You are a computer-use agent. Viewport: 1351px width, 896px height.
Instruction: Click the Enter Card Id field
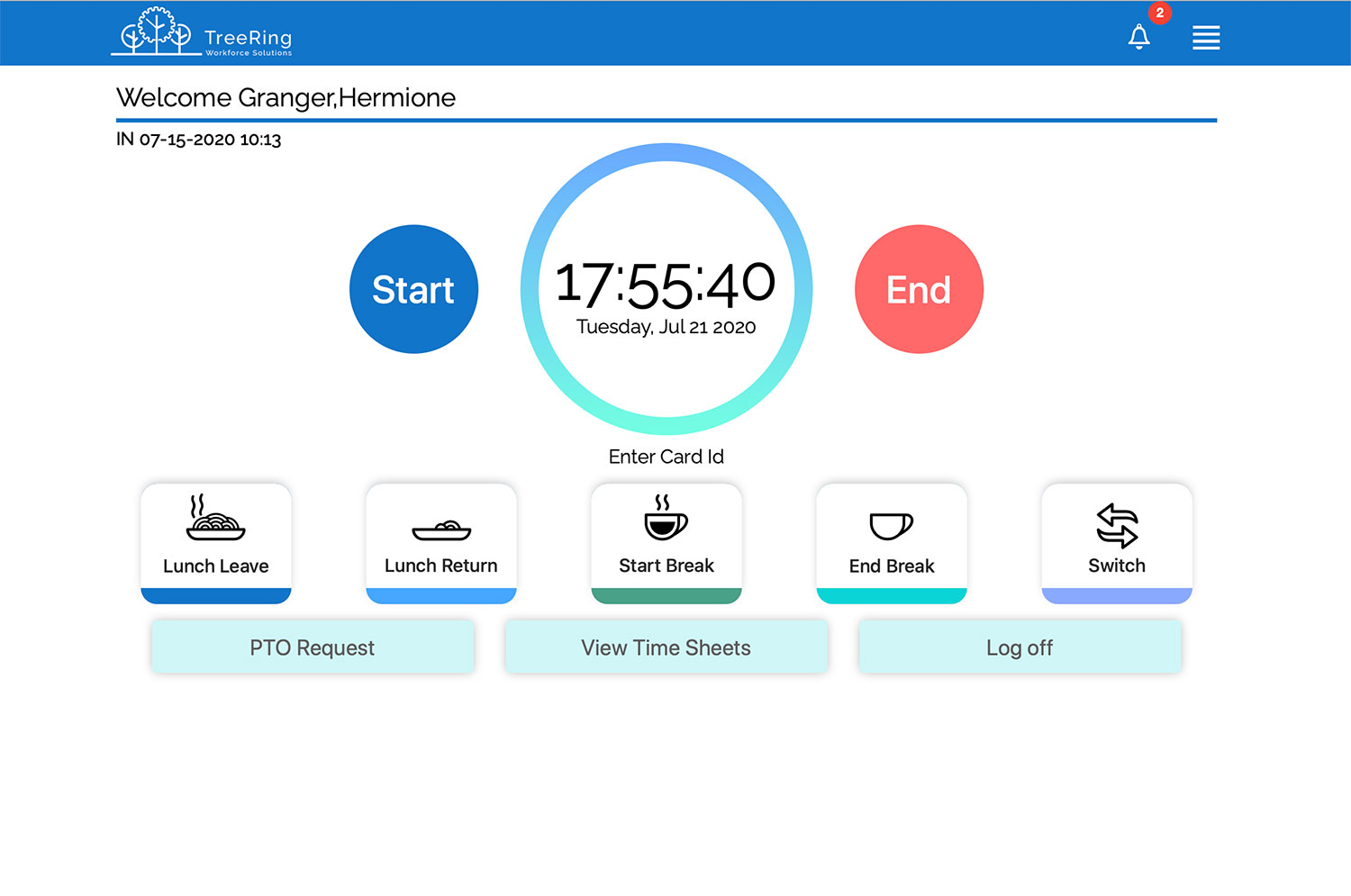(666, 457)
